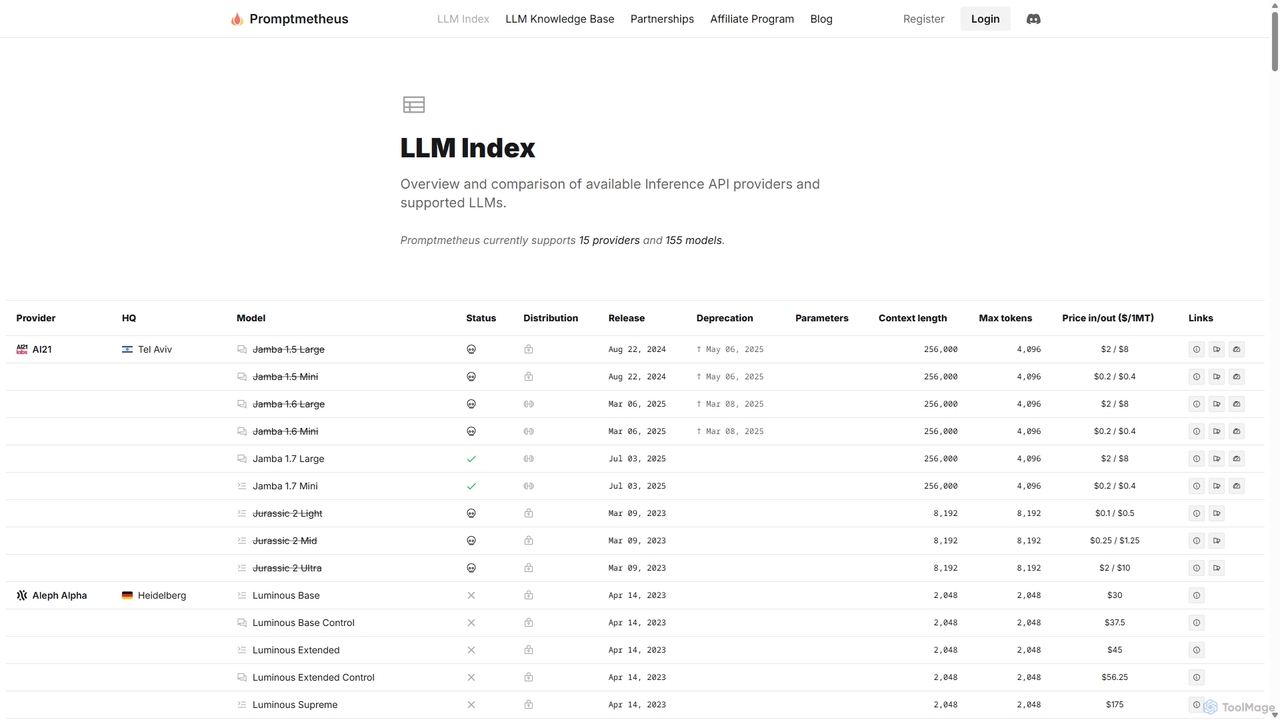Click green check status for Jamba 1.7 Large
The height and width of the screenshot is (720, 1280).
click(x=471, y=459)
